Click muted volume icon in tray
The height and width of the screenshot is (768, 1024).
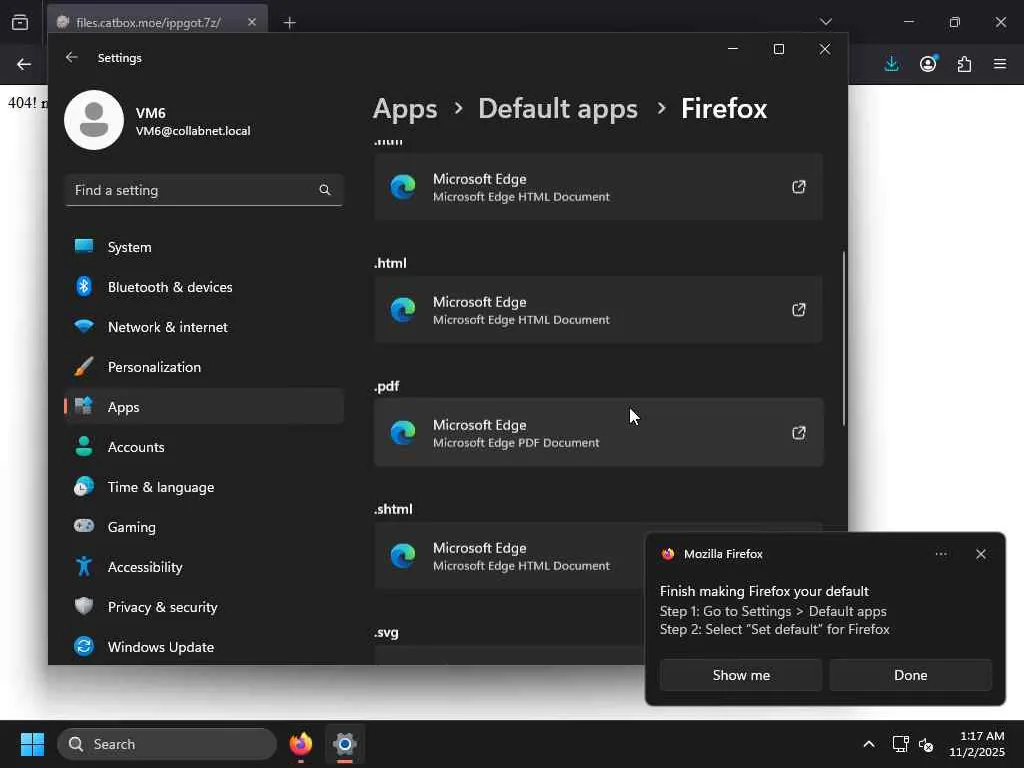pyautogui.click(x=925, y=744)
